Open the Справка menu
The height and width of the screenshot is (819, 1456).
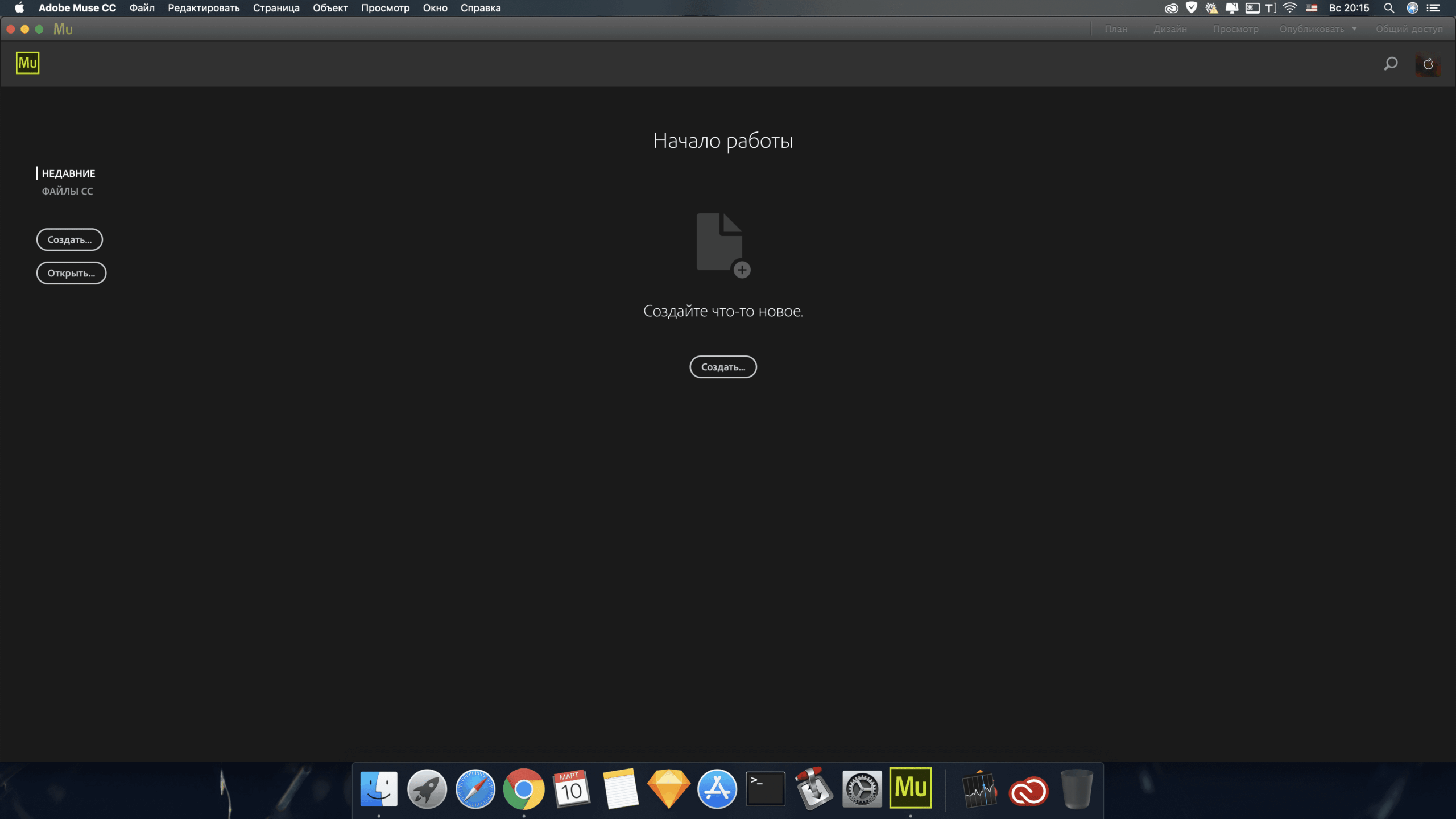point(480,8)
